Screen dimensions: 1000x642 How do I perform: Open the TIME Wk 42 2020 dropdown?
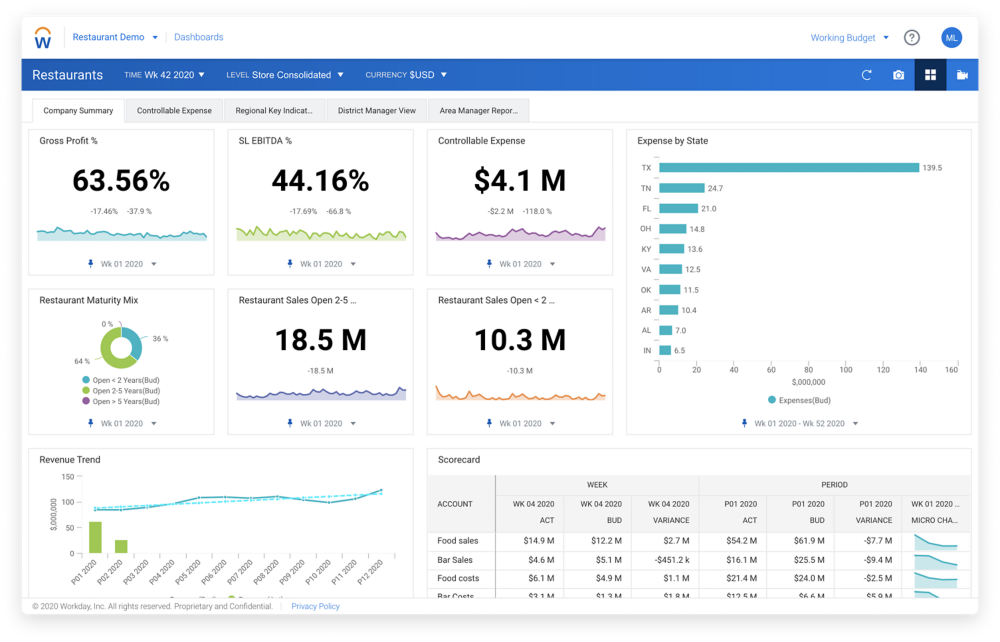pyautogui.click(x=165, y=75)
